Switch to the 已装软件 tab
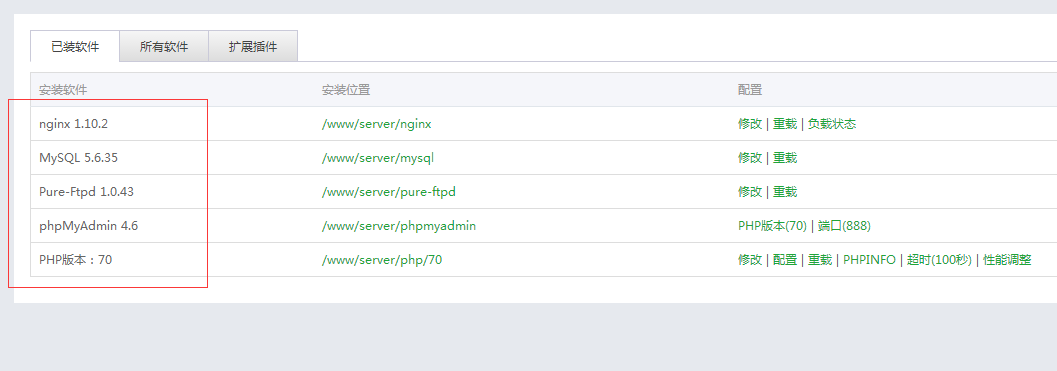Screen dimensions: 1057x371 (x=75, y=47)
